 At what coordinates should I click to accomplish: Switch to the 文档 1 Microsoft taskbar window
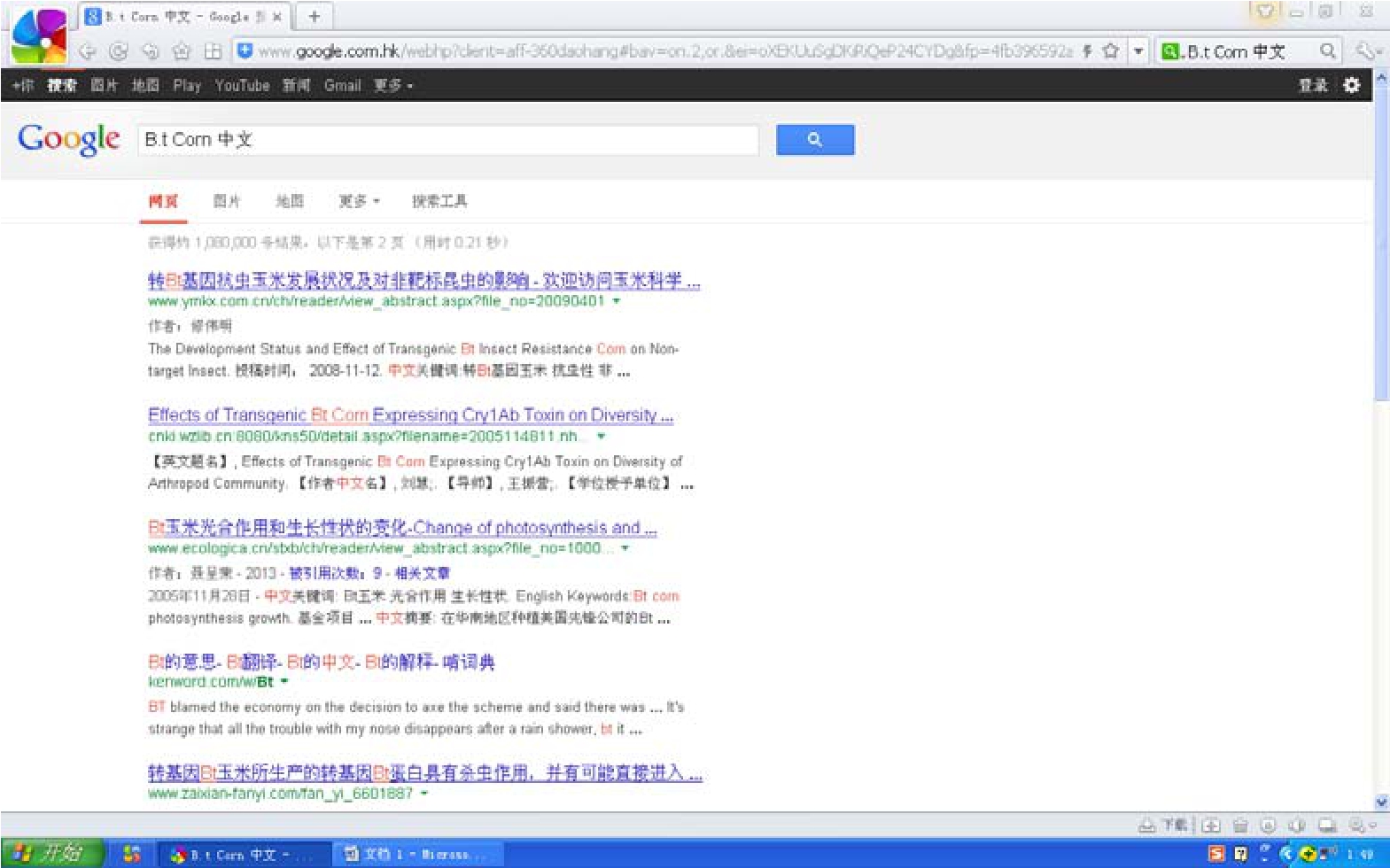418,854
